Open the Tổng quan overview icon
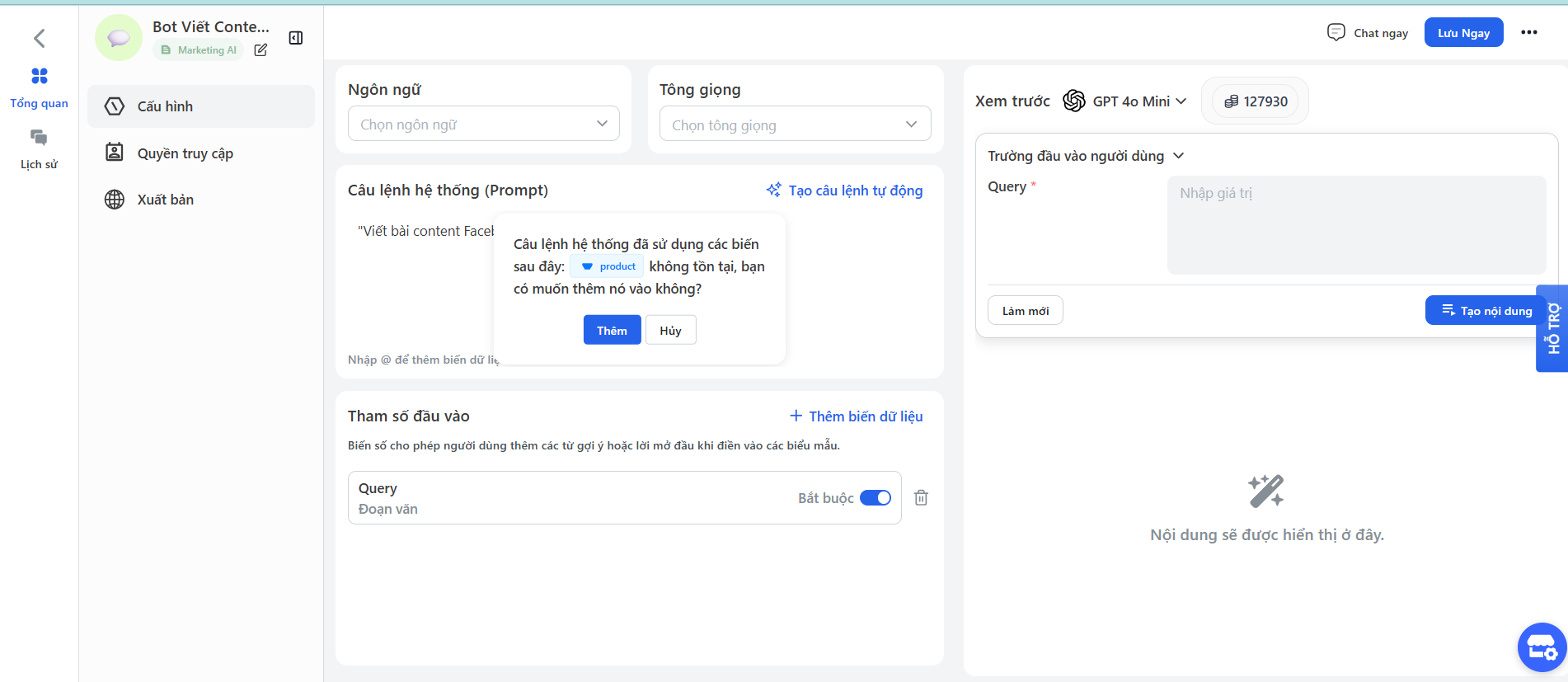 (x=39, y=77)
